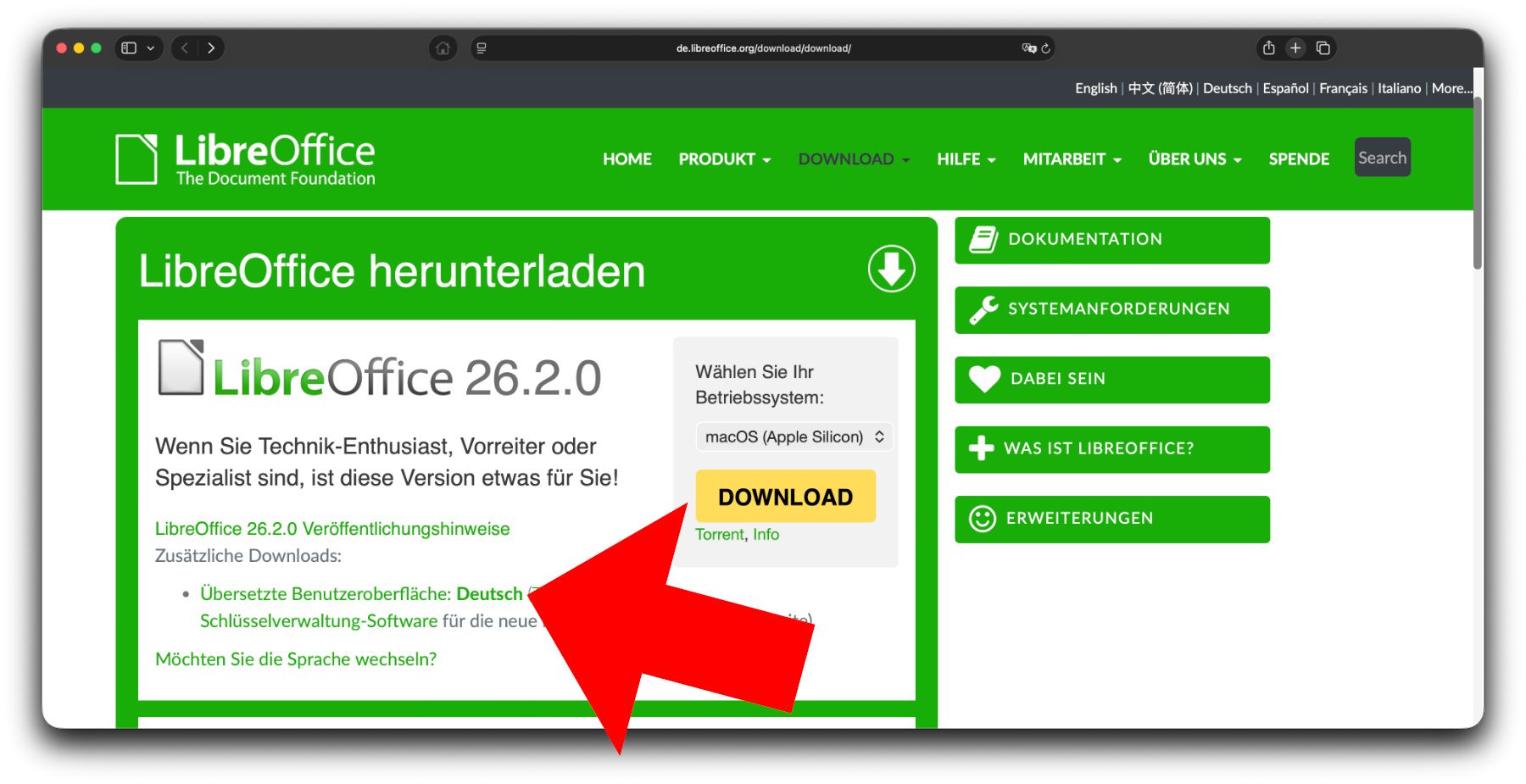
Task: Open the browser home page icon
Action: pyautogui.click(x=443, y=48)
